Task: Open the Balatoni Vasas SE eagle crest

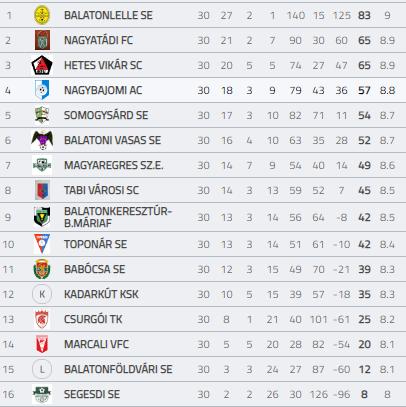Action: pos(42,140)
